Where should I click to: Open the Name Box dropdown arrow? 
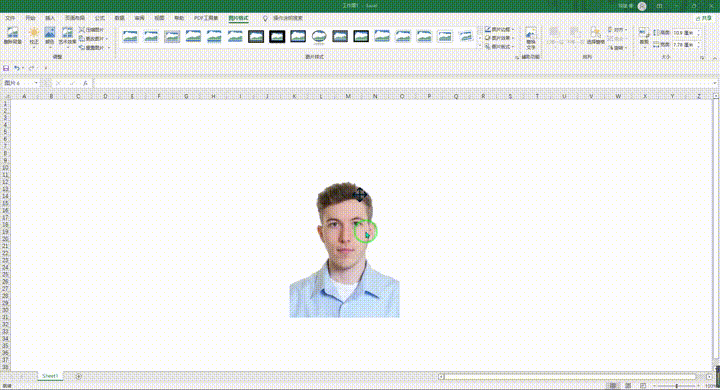[x=36, y=83]
